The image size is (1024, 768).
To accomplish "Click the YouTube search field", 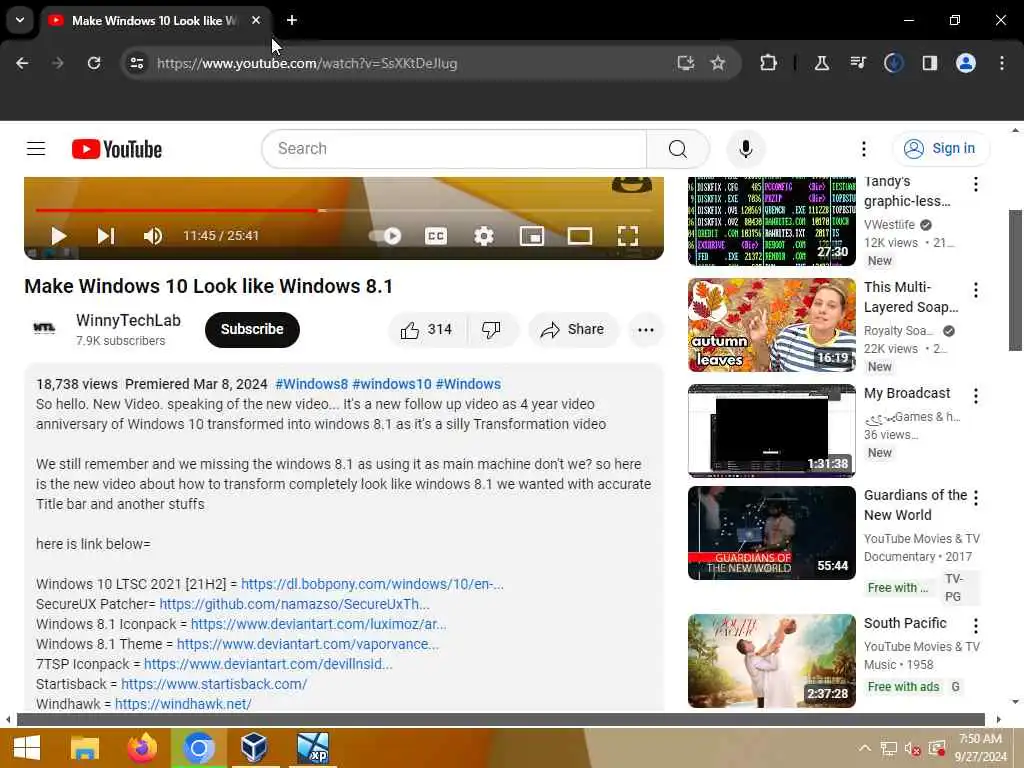I will (x=455, y=149).
